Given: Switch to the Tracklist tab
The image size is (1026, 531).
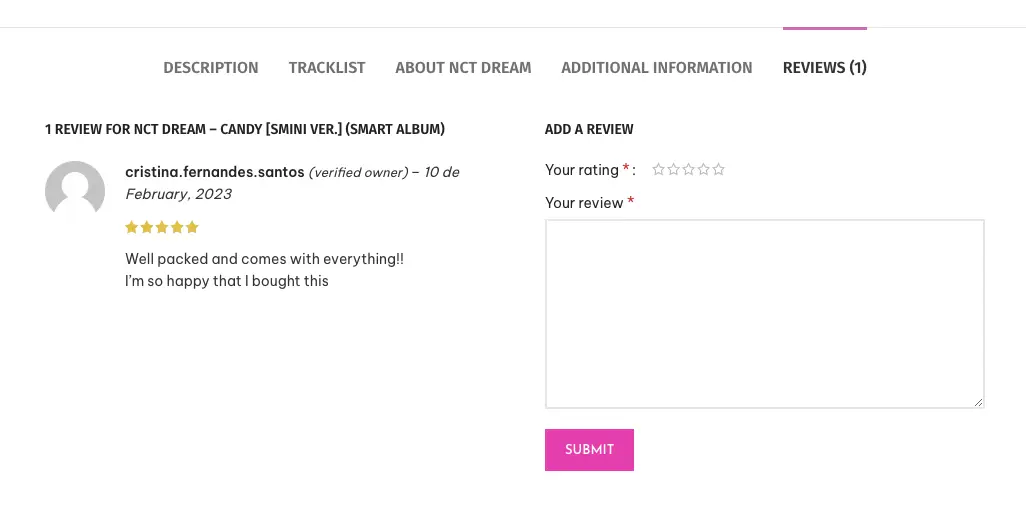Looking at the screenshot, I should [327, 68].
